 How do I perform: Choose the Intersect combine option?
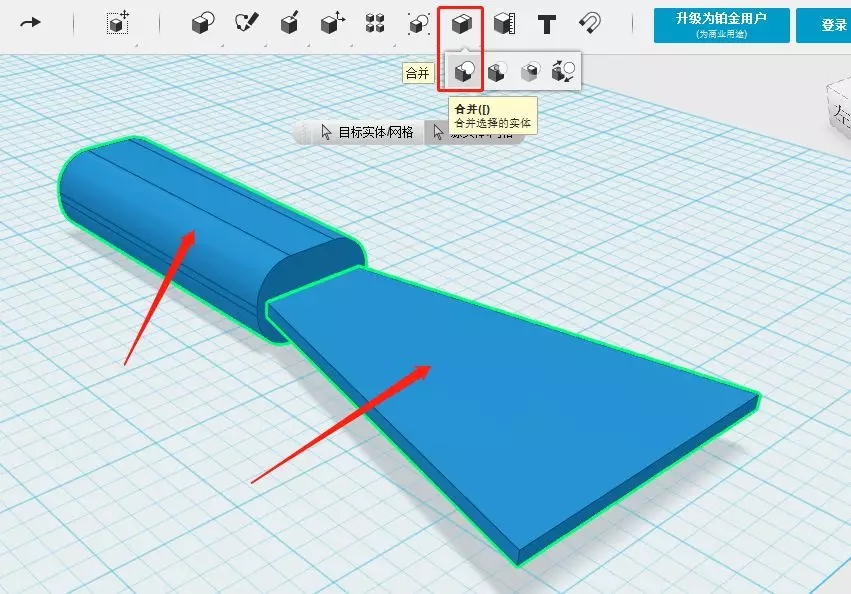pyautogui.click(x=530, y=72)
